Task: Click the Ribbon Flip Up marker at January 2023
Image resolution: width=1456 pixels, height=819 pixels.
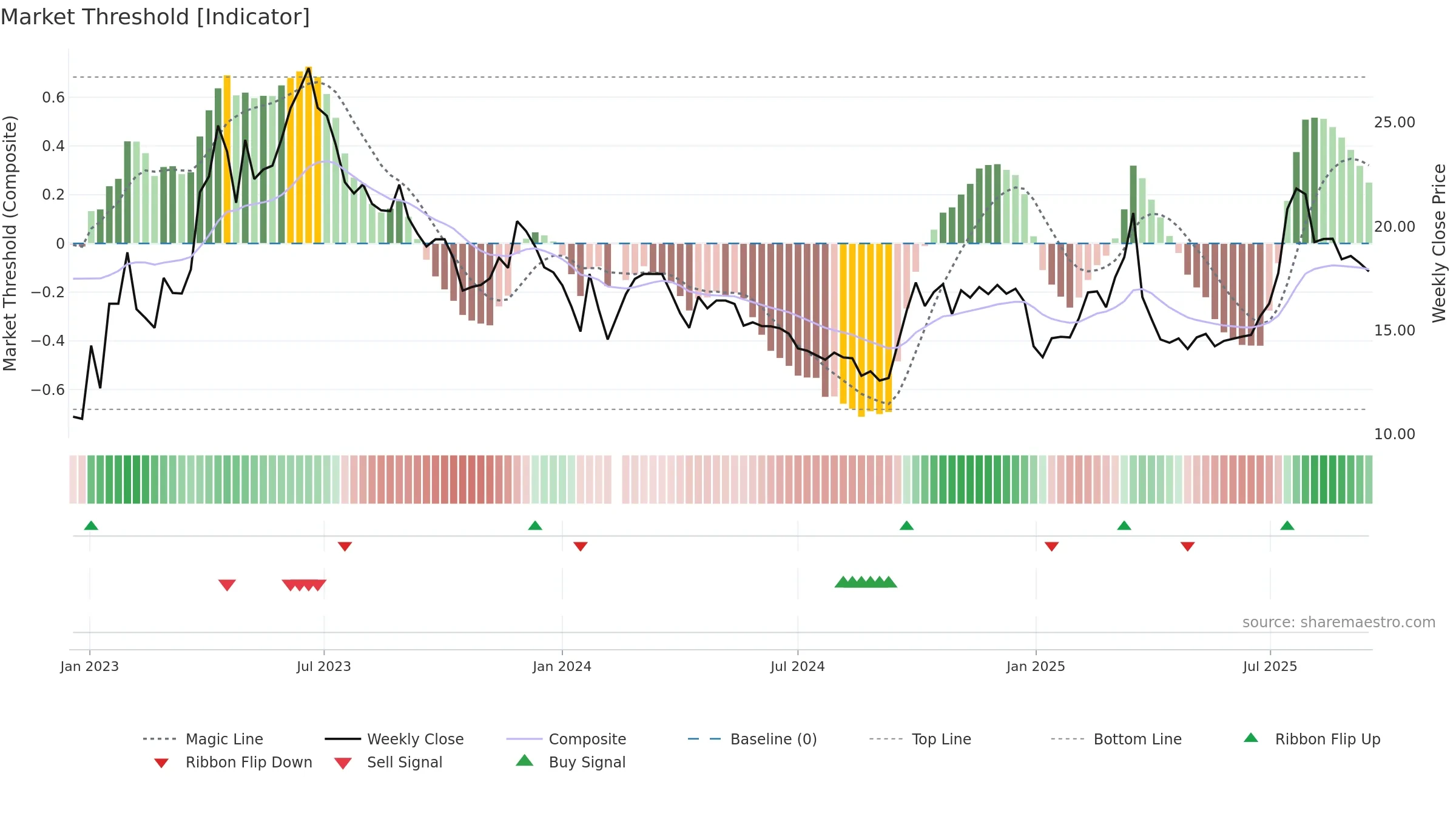Action: (91, 525)
